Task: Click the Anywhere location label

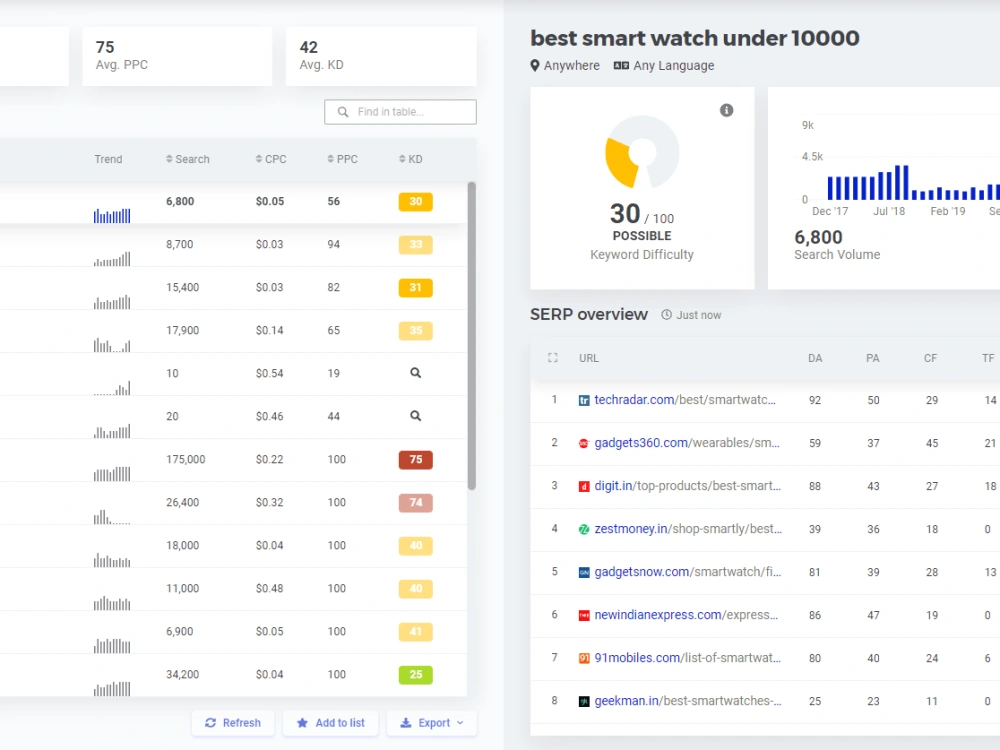Action: point(571,65)
